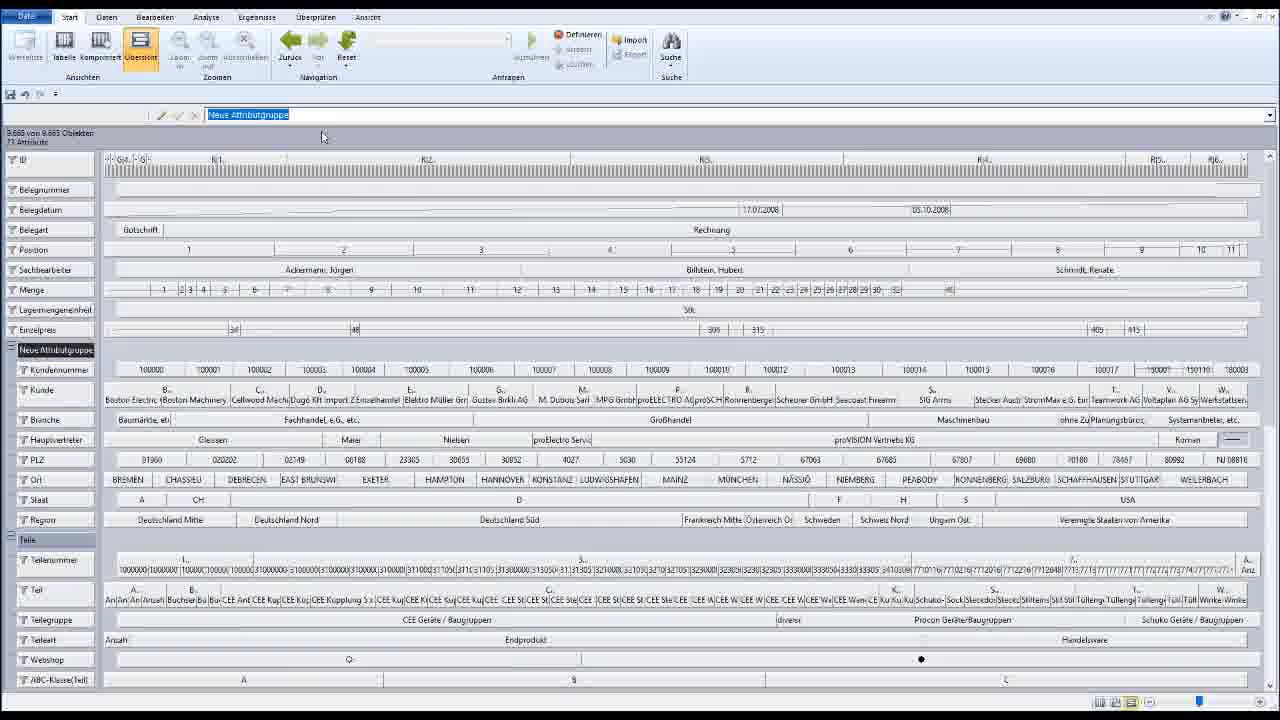This screenshot has width=1280, height=720.
Task: Switch to the Ergebnisse ribbon tab
Action: point(258,17)
